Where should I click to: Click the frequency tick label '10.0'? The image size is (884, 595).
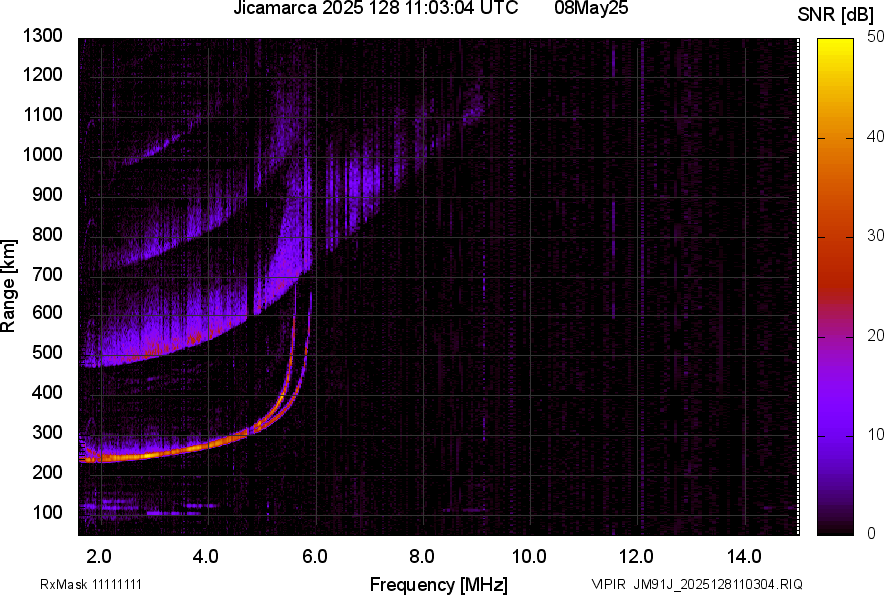point(529,557)
